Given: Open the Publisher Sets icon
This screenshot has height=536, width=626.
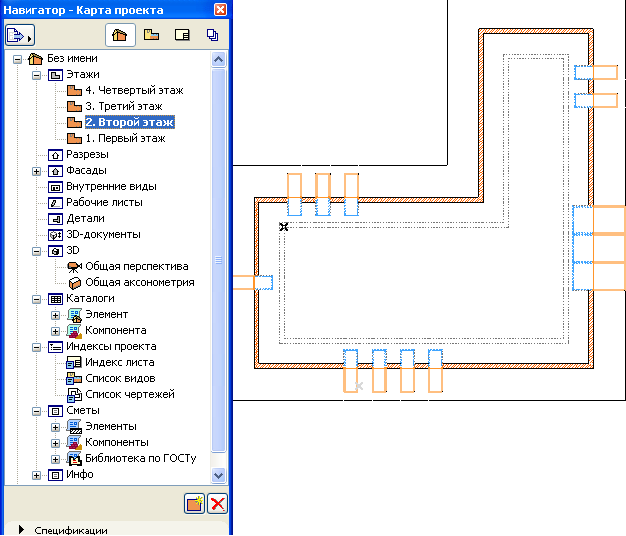Looking at the screenshot, I should tap(212, 35).
